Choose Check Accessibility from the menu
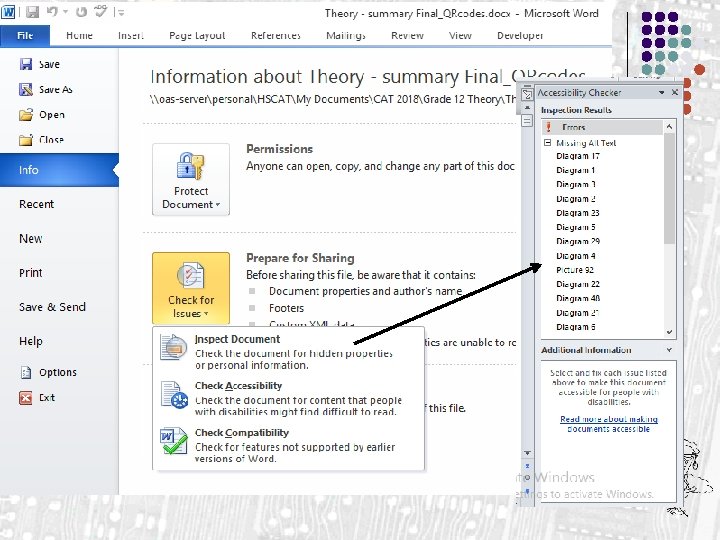Image resolution: width=720 pixels, height=540 pixels. (288, 398)
